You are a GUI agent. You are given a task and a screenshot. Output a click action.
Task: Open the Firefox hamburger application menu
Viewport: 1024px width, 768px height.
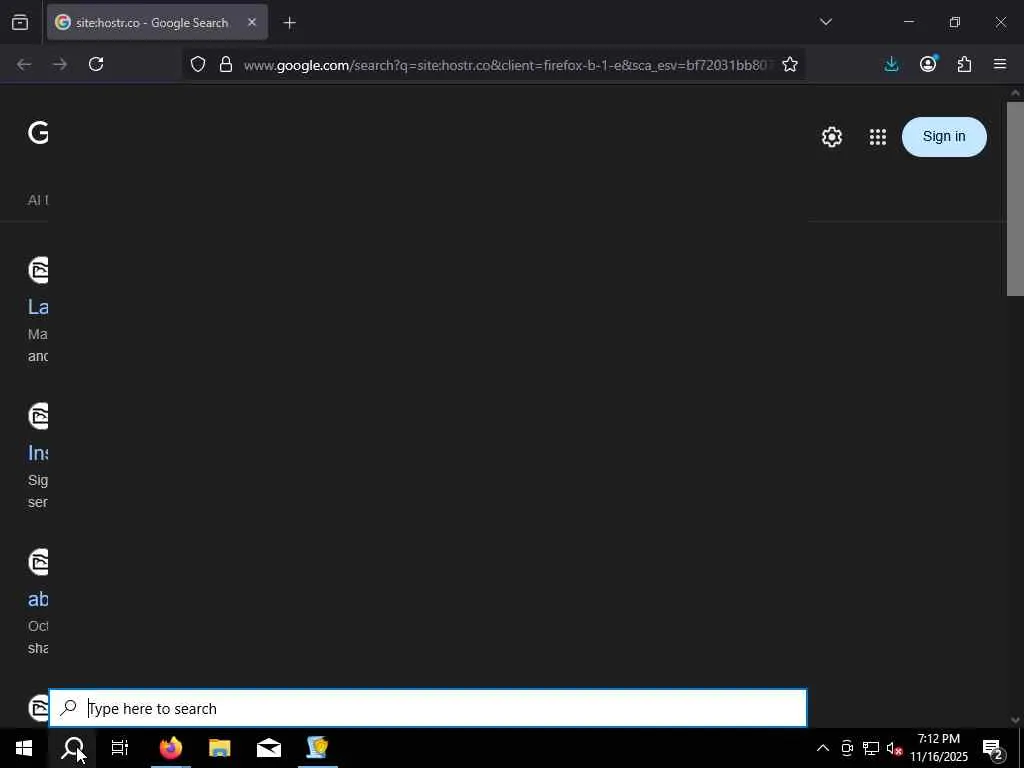click(x=1000, y=64)
